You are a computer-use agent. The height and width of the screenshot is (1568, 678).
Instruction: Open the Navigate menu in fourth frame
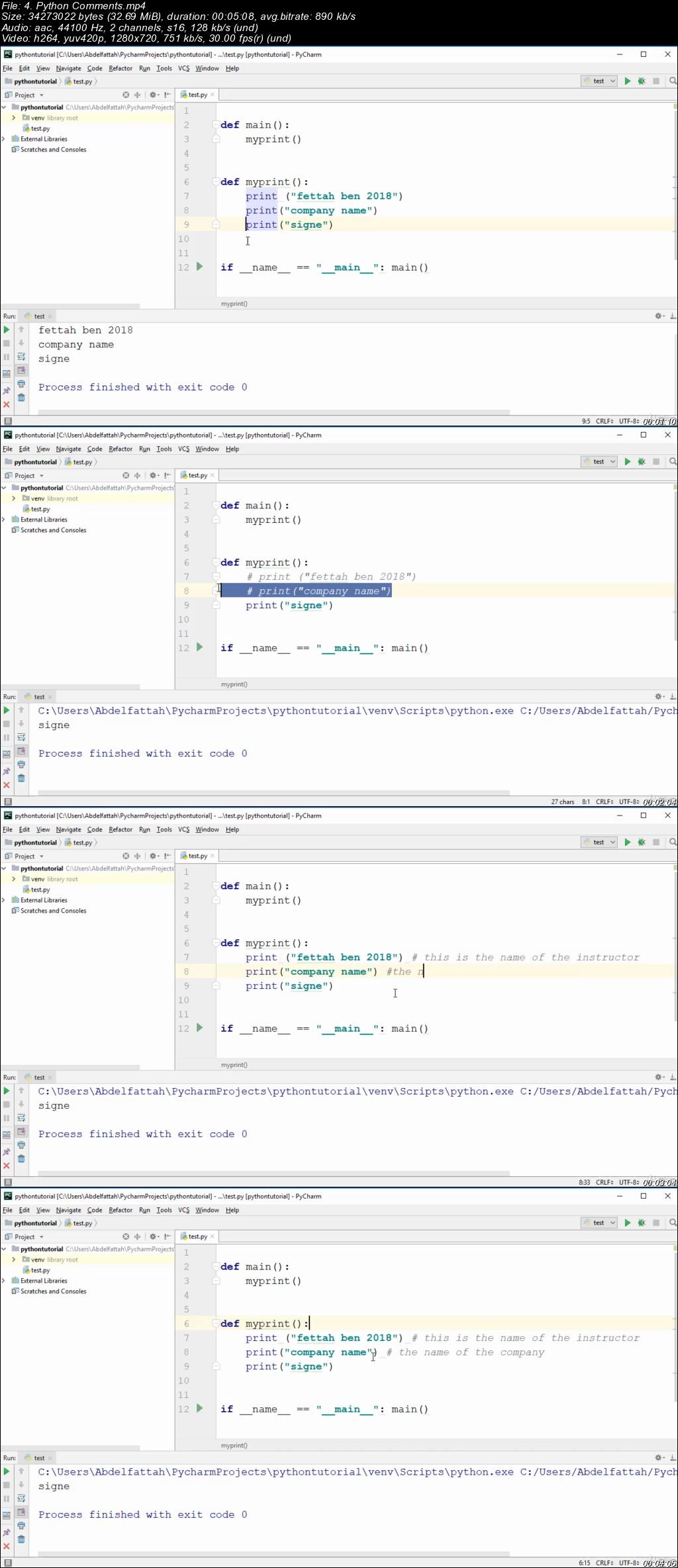click(68, 1210)
